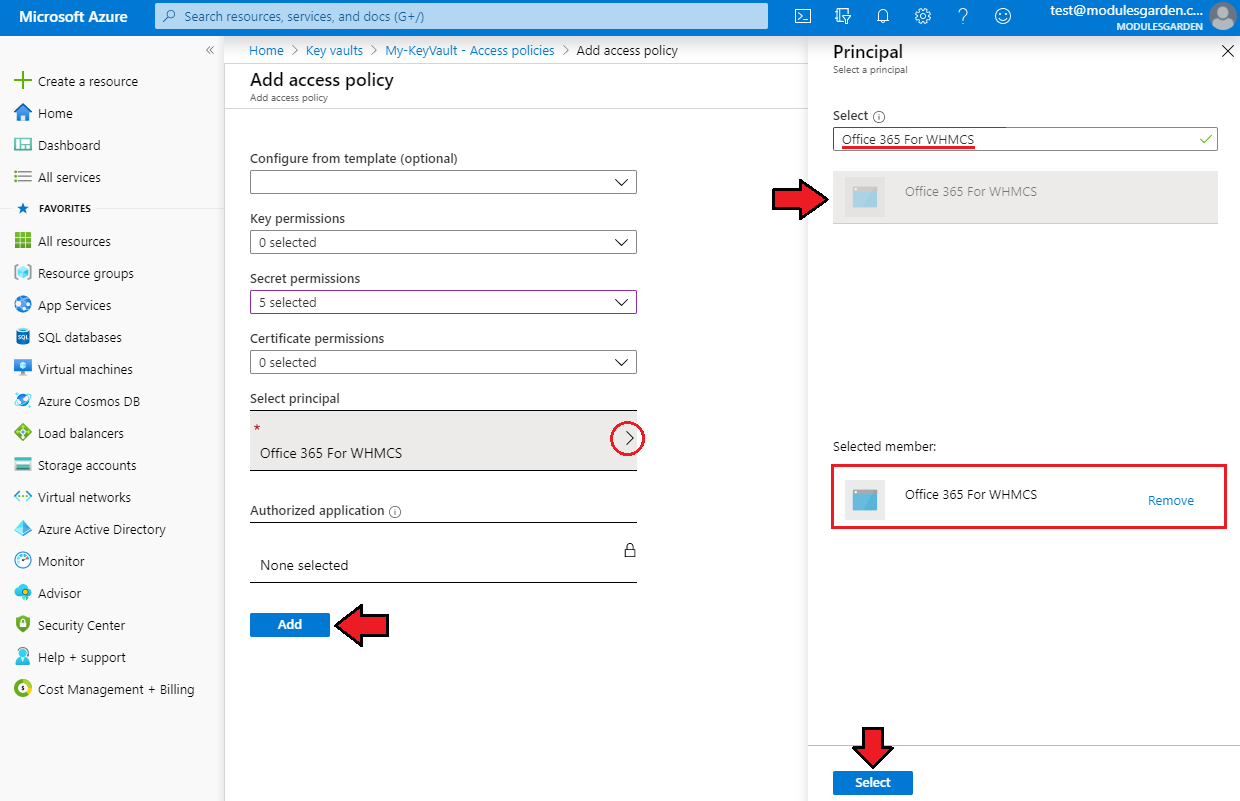Select Office 365 For WHMCS search result
1240x801 pixels.
[x=1025, y=197]
